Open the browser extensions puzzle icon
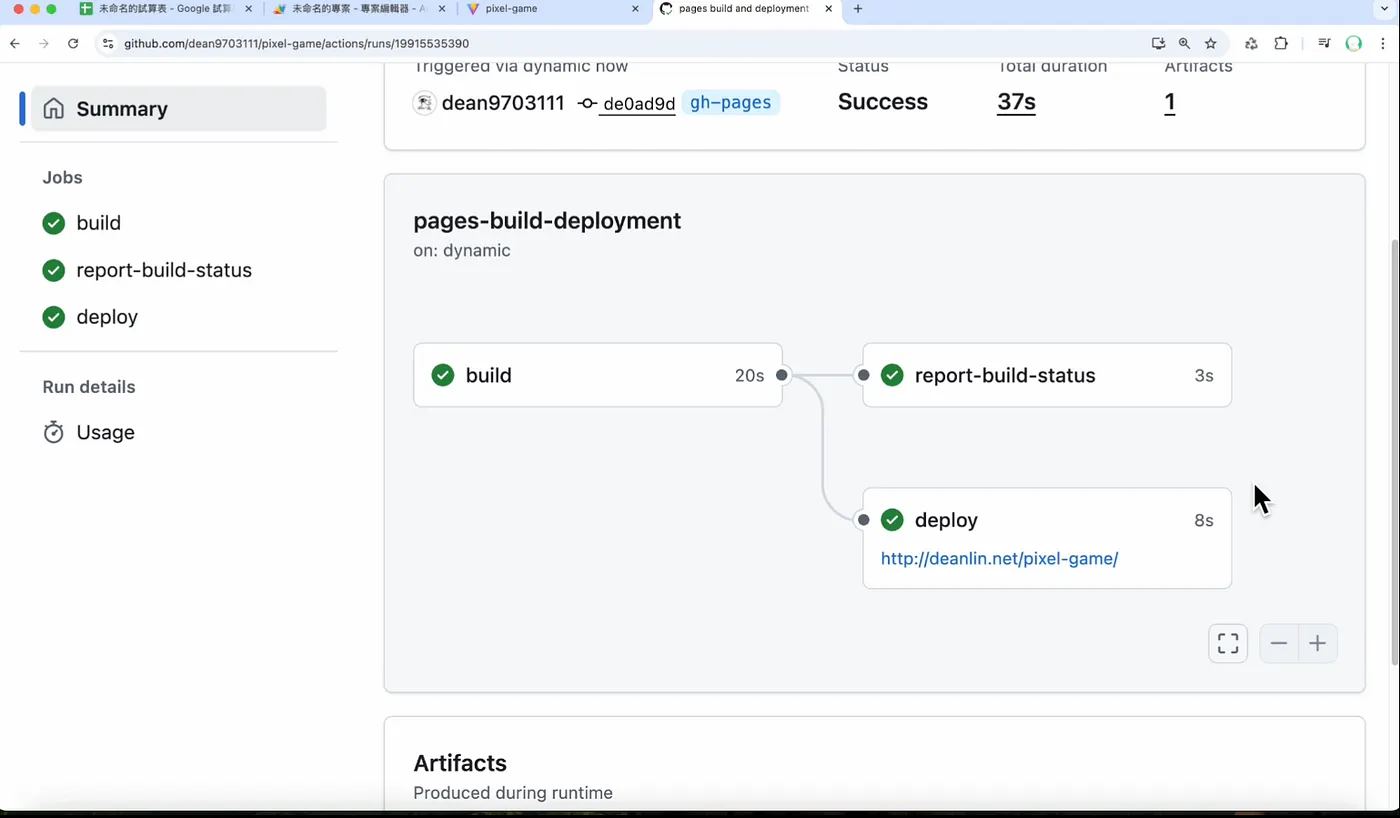This screenshot has height=818, width=1400. click(x=1281, y=44)
